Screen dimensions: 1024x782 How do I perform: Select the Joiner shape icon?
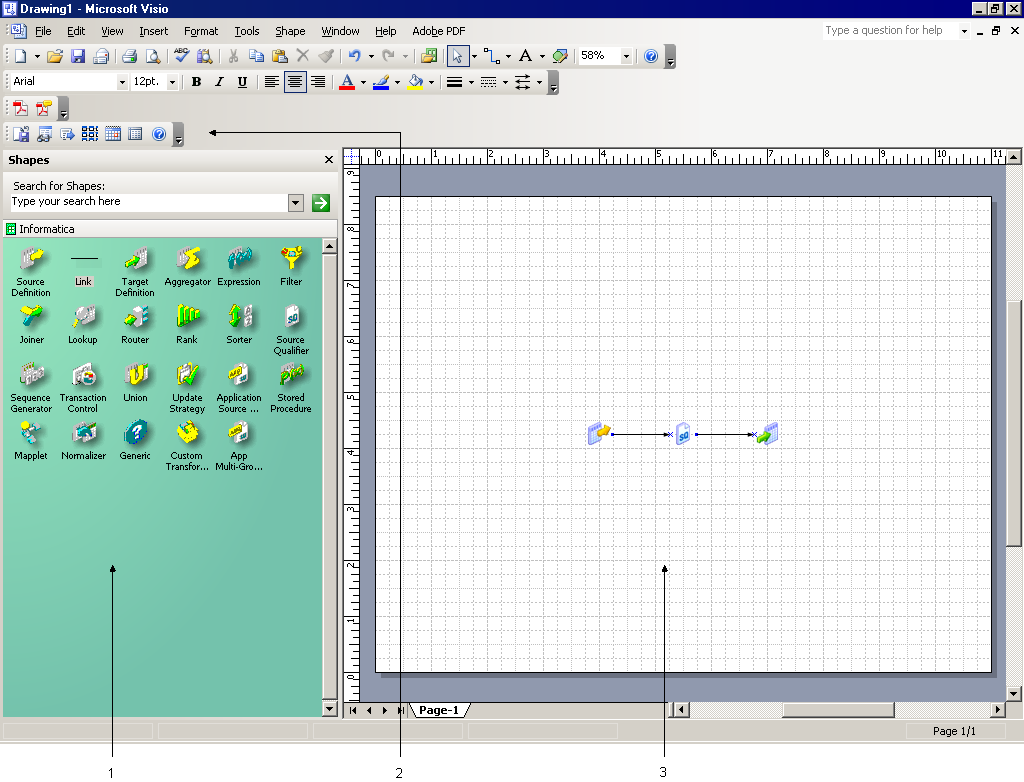pyautogui.click(x=31, y=318)
